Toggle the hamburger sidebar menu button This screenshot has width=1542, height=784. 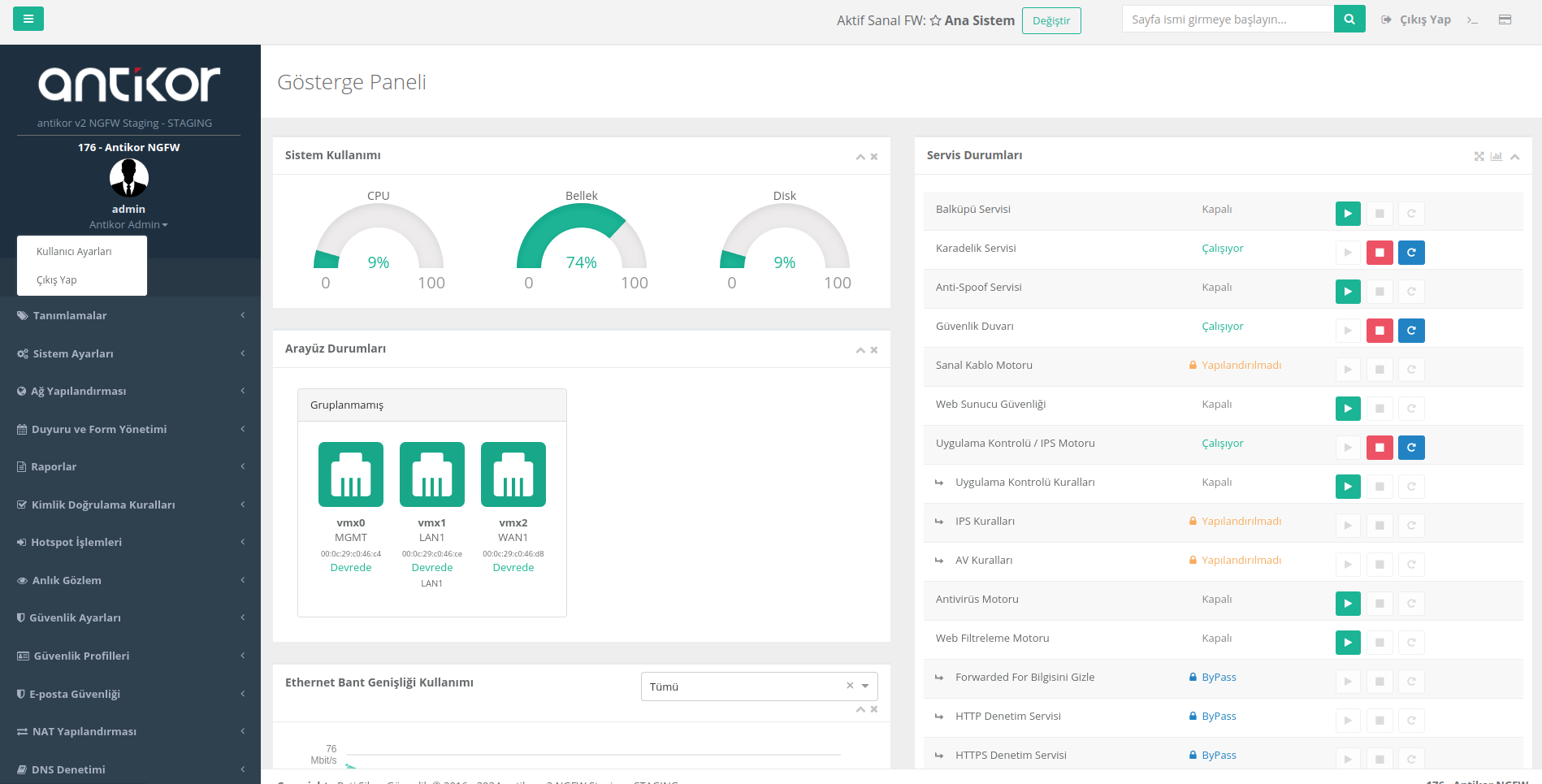pyautogui.click(x=28, y=19)
